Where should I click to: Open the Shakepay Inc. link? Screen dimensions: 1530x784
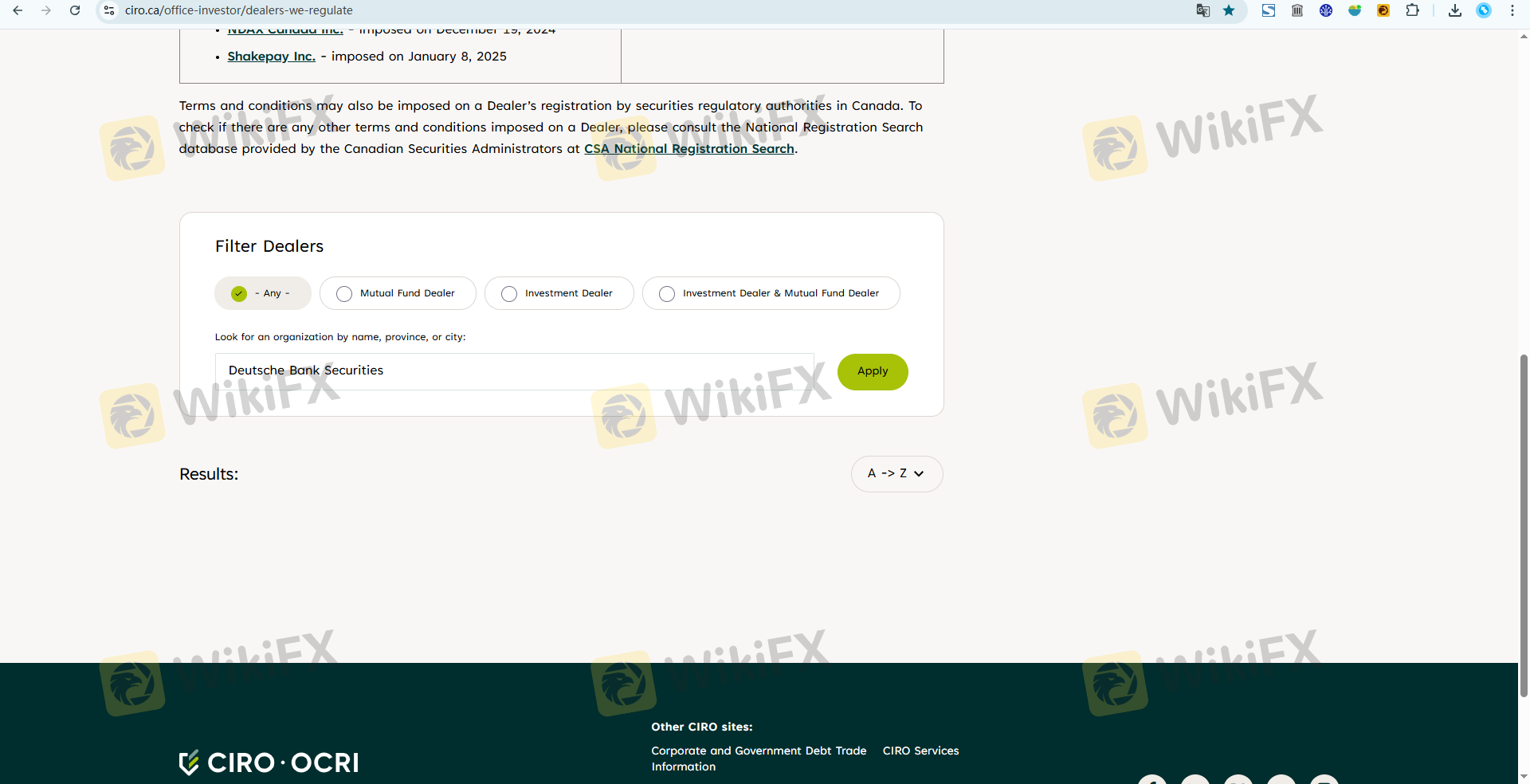[271, 57]
